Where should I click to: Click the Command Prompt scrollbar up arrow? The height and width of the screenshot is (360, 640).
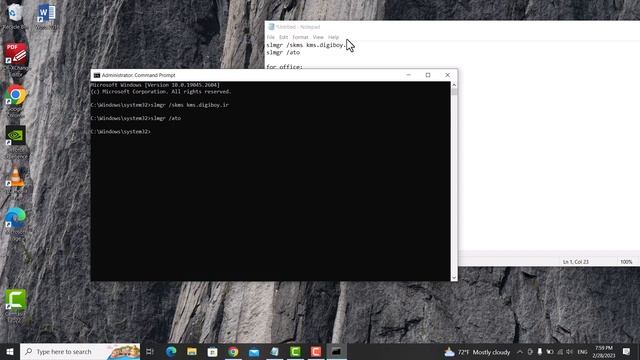click(x=454, y=85)
